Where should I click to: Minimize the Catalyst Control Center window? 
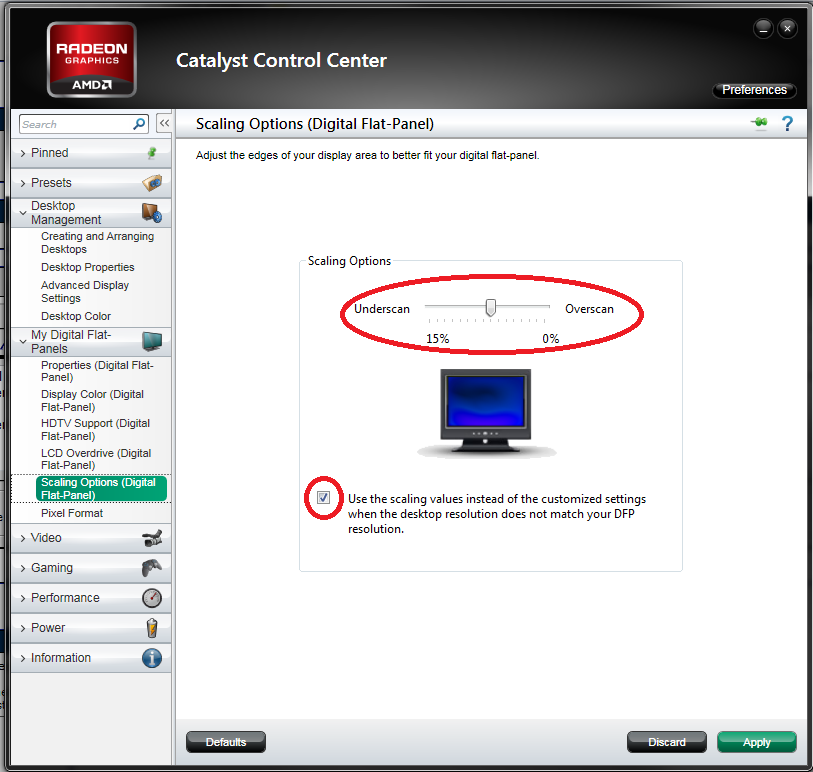[763, 29]
